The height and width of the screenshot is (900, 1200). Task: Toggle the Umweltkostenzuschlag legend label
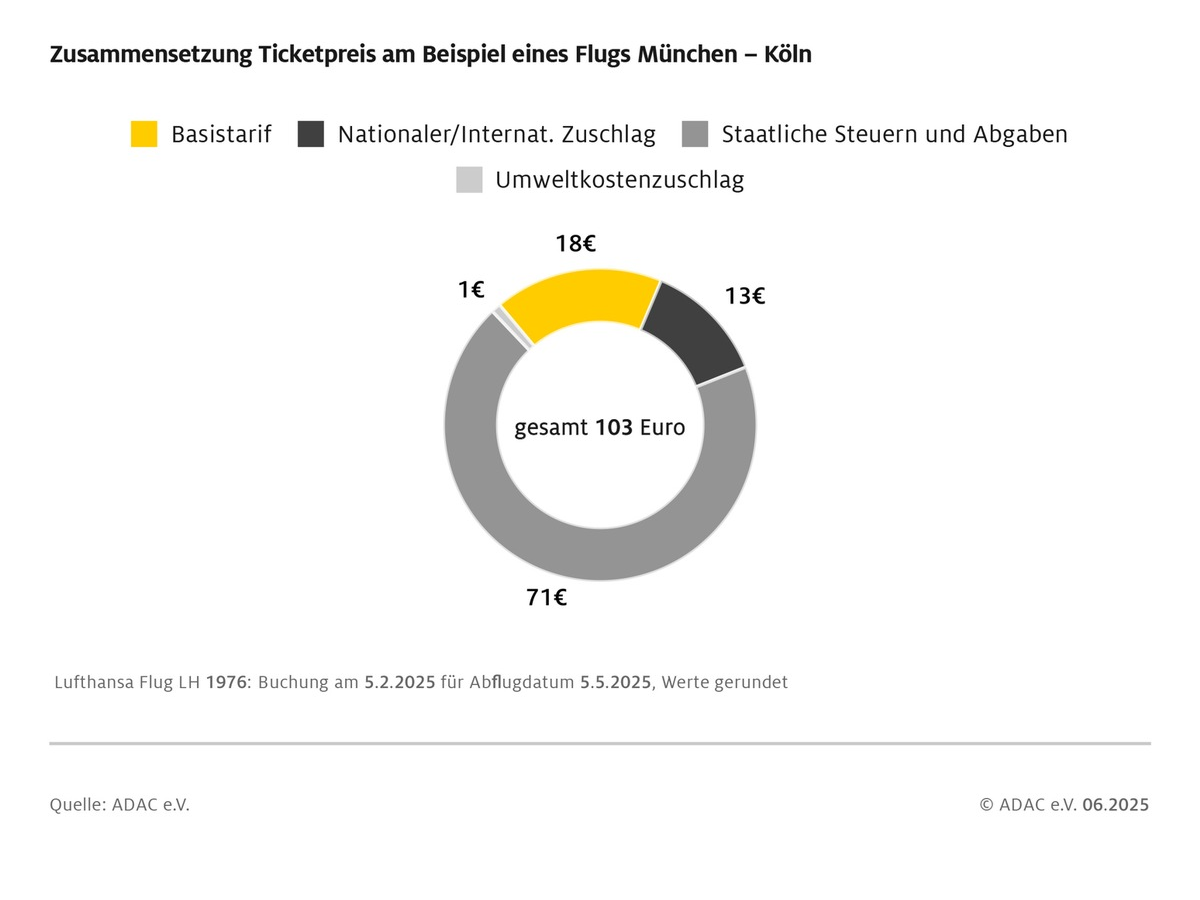(619, 180)
